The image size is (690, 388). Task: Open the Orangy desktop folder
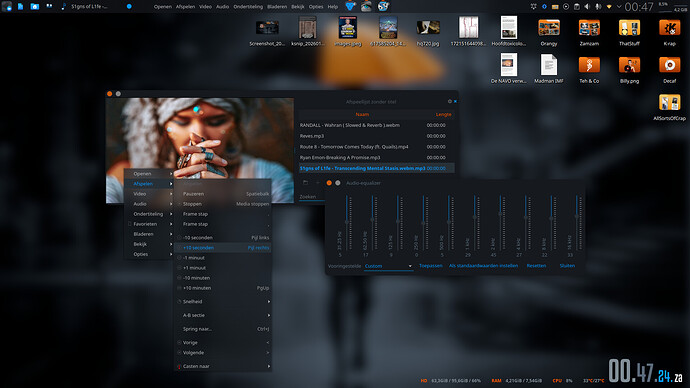[x=549, y=28]
